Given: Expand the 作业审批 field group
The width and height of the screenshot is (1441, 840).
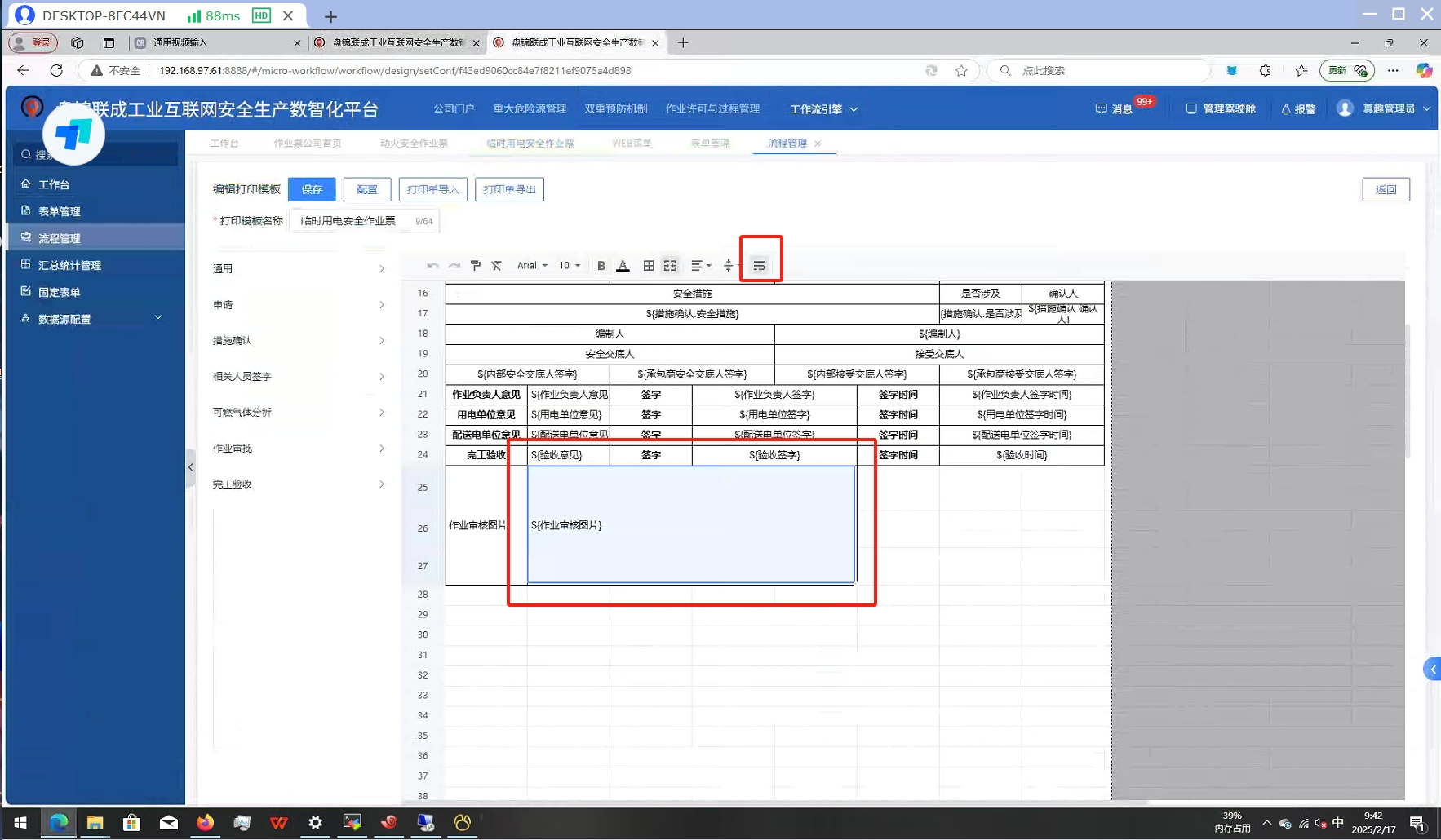Looking at the screenshot, I should pos(299,449).
